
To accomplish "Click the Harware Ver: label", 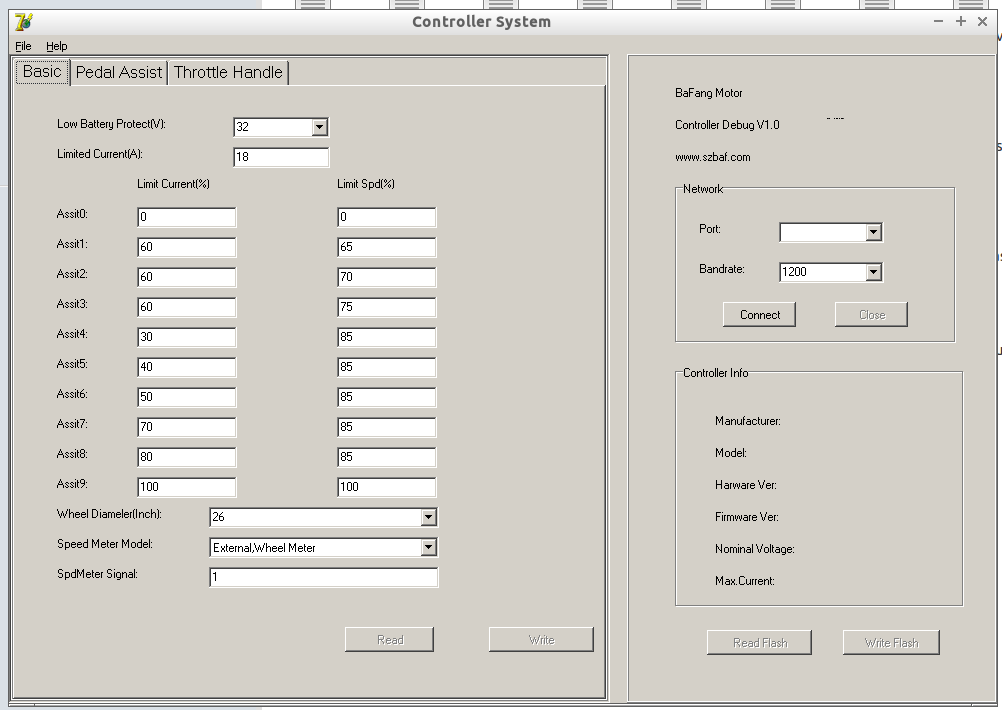I will (x=746, y=485).
